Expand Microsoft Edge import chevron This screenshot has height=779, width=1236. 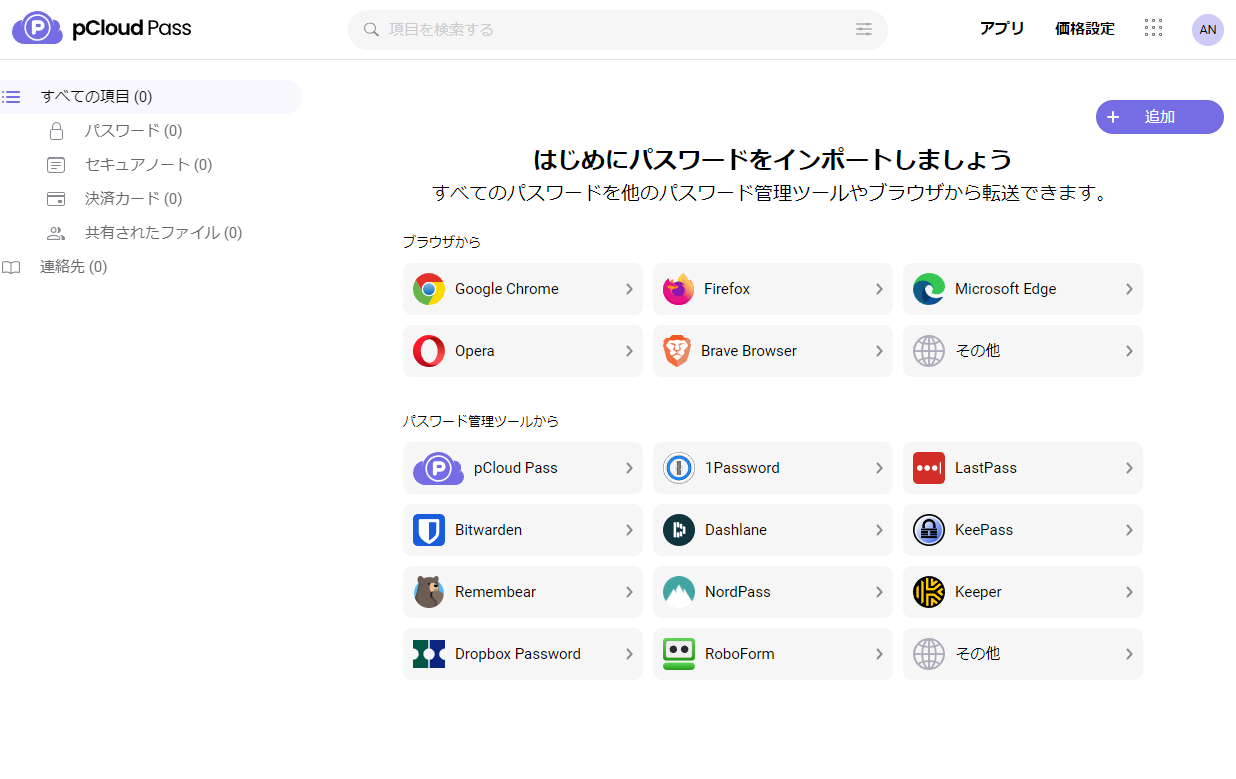(1129, 289)
